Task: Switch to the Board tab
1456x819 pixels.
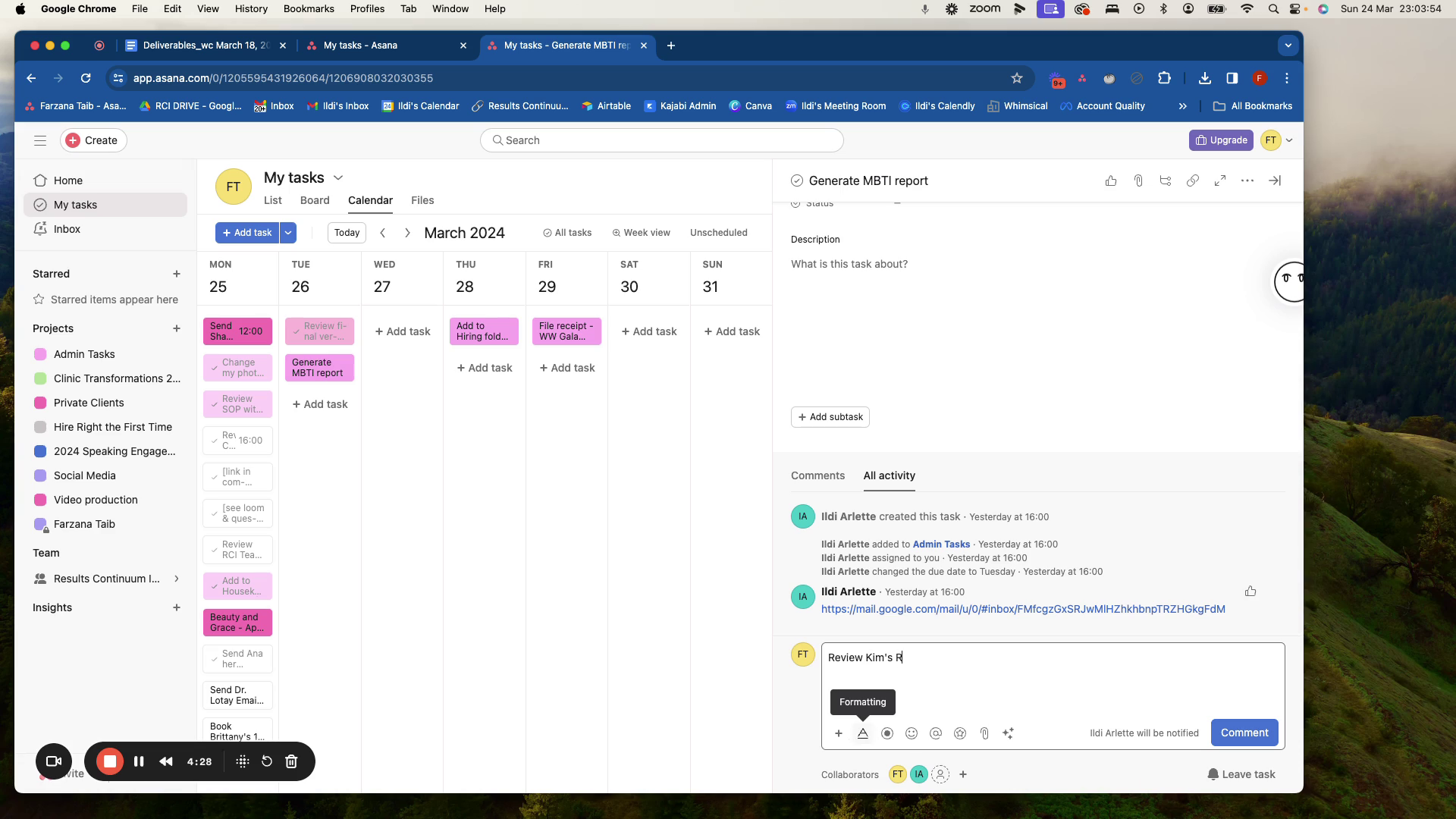Action: point(315,200)
